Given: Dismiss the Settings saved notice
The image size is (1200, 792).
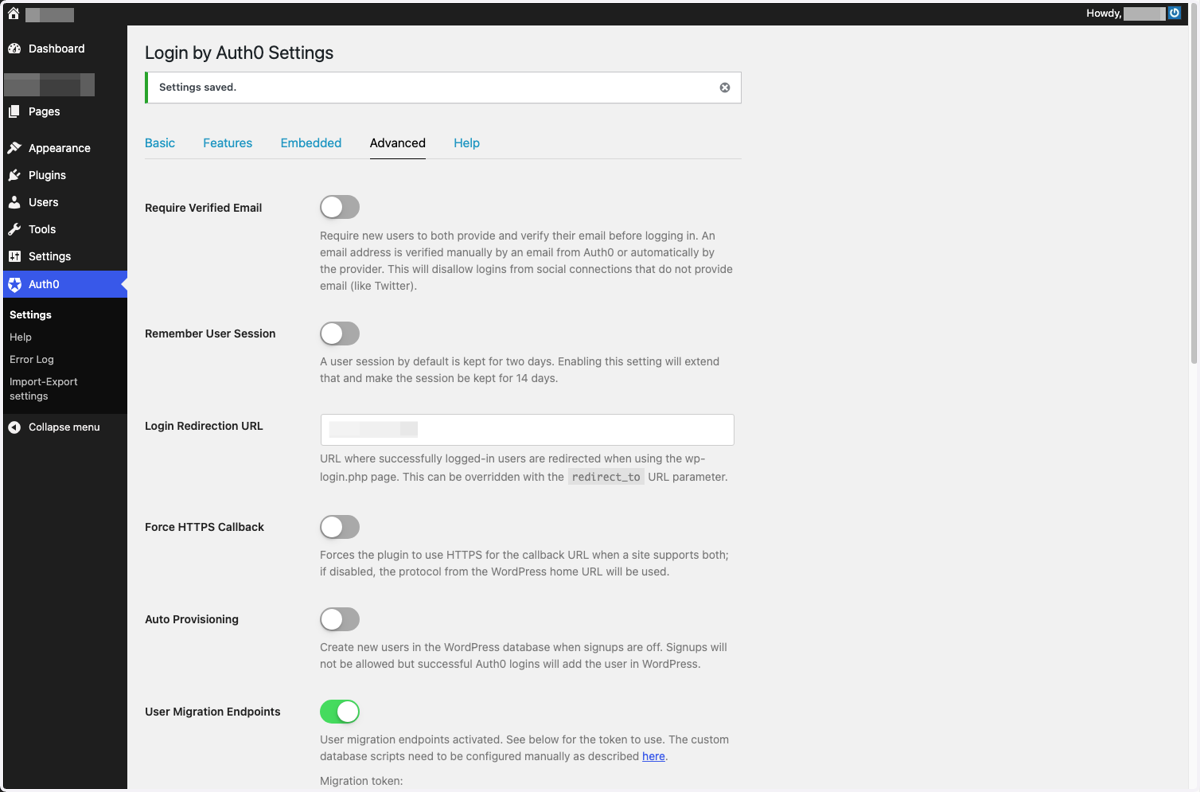Looking at the screenshot, I should click(x=725, y=87).
